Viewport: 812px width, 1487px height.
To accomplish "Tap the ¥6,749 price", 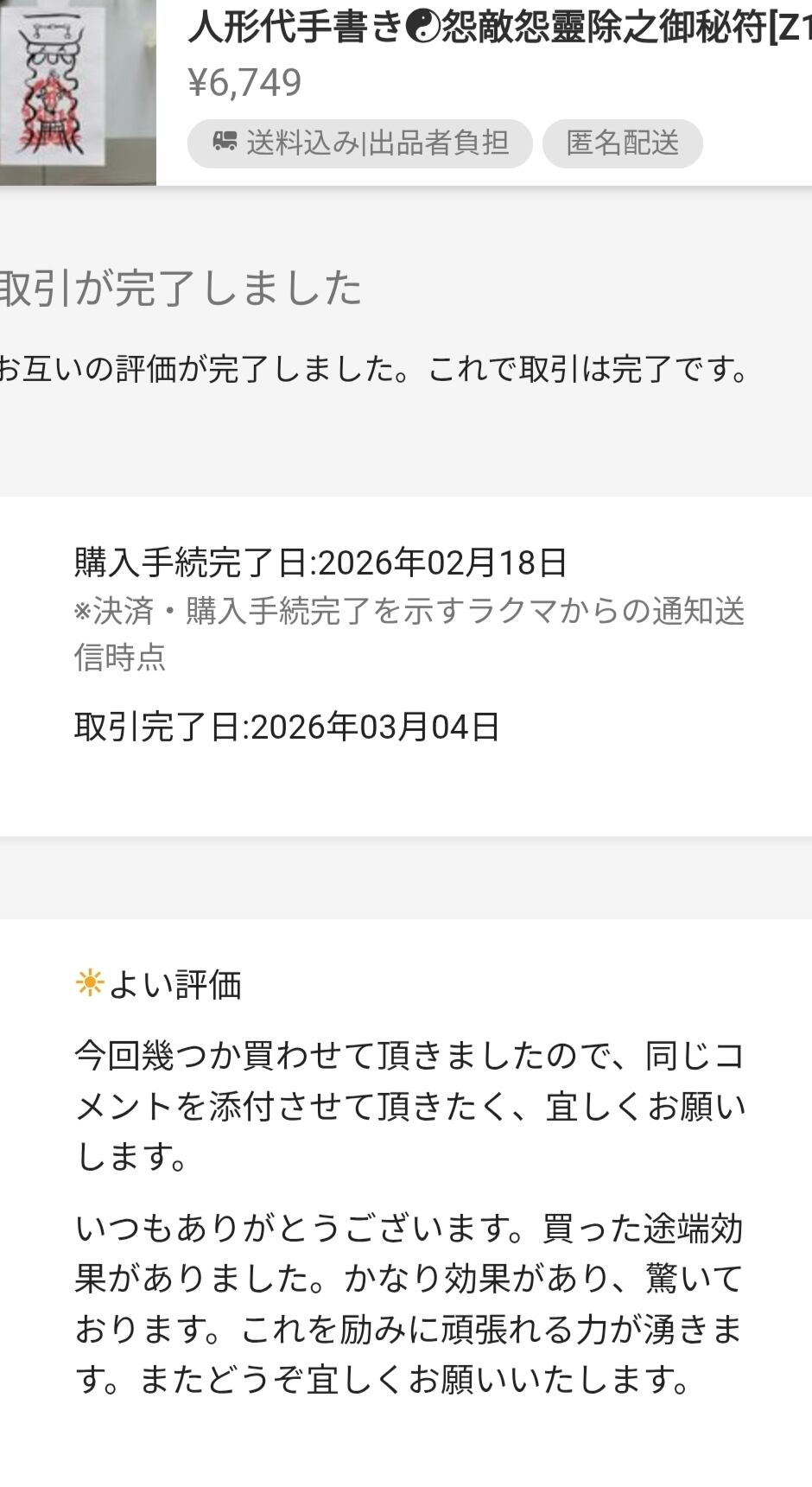I will (x=245, y=83).
